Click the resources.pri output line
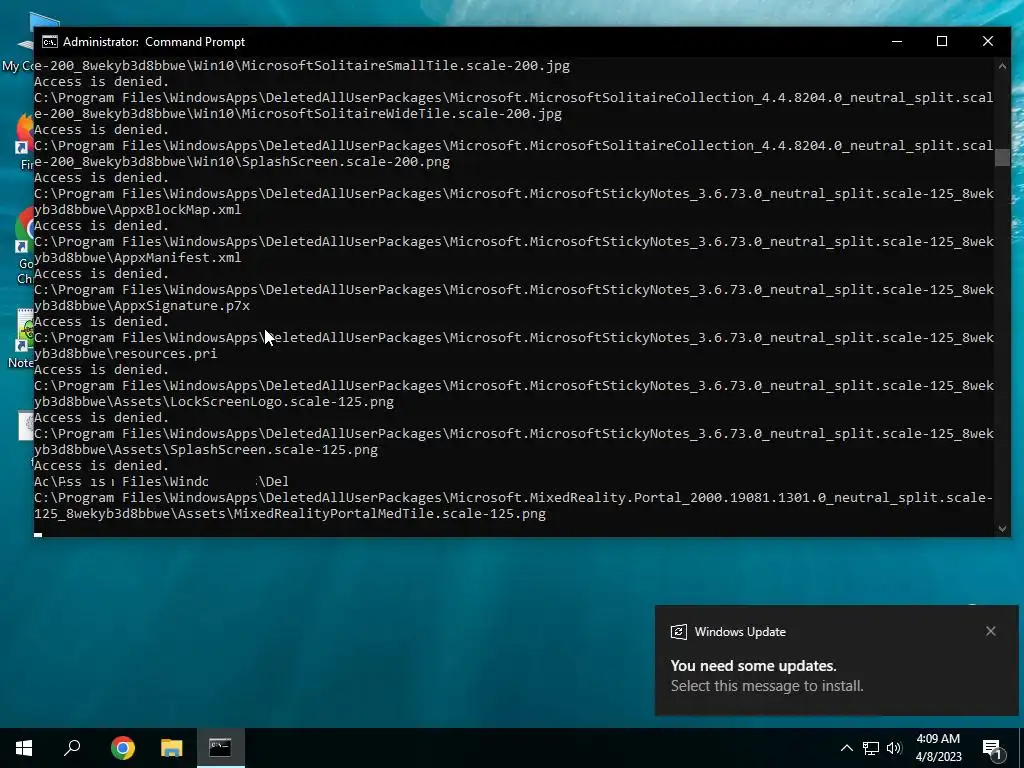 125,353
